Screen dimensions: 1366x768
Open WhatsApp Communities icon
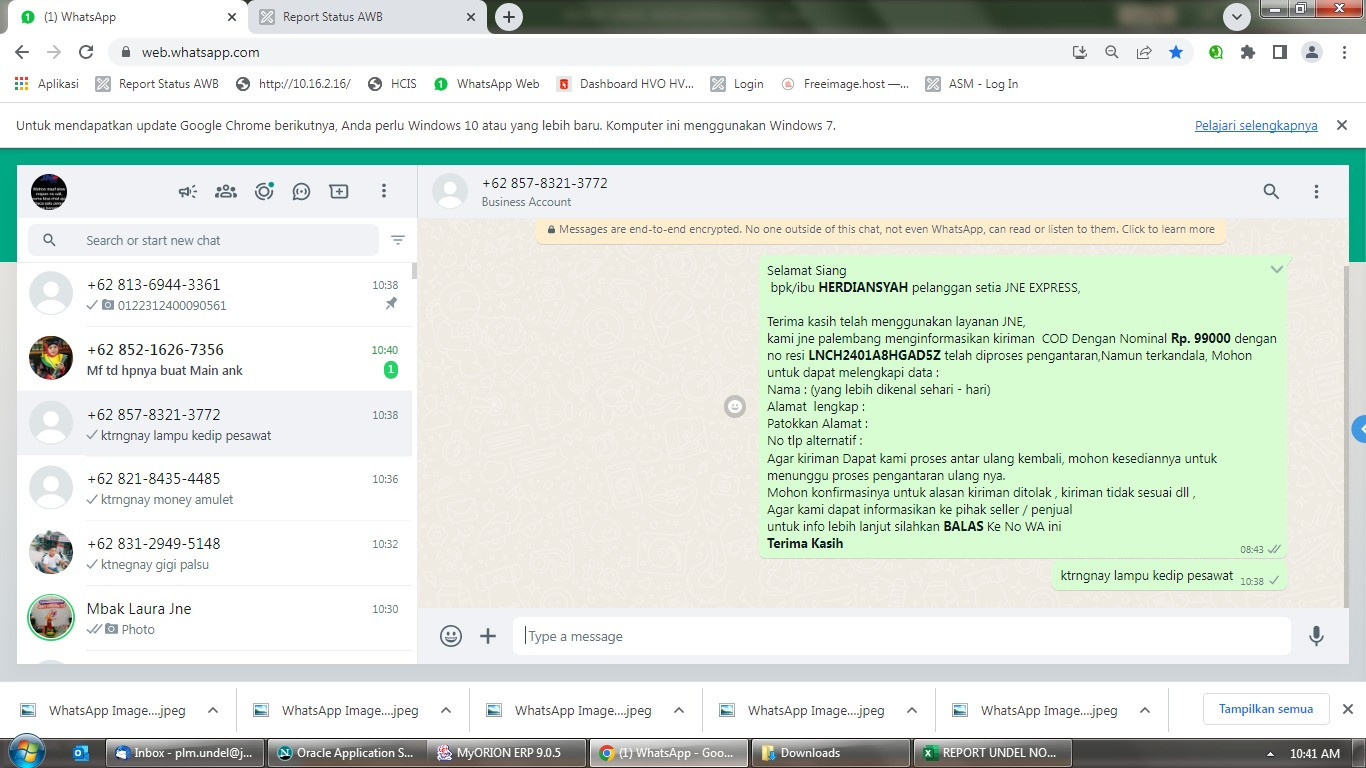click(226, 191)
